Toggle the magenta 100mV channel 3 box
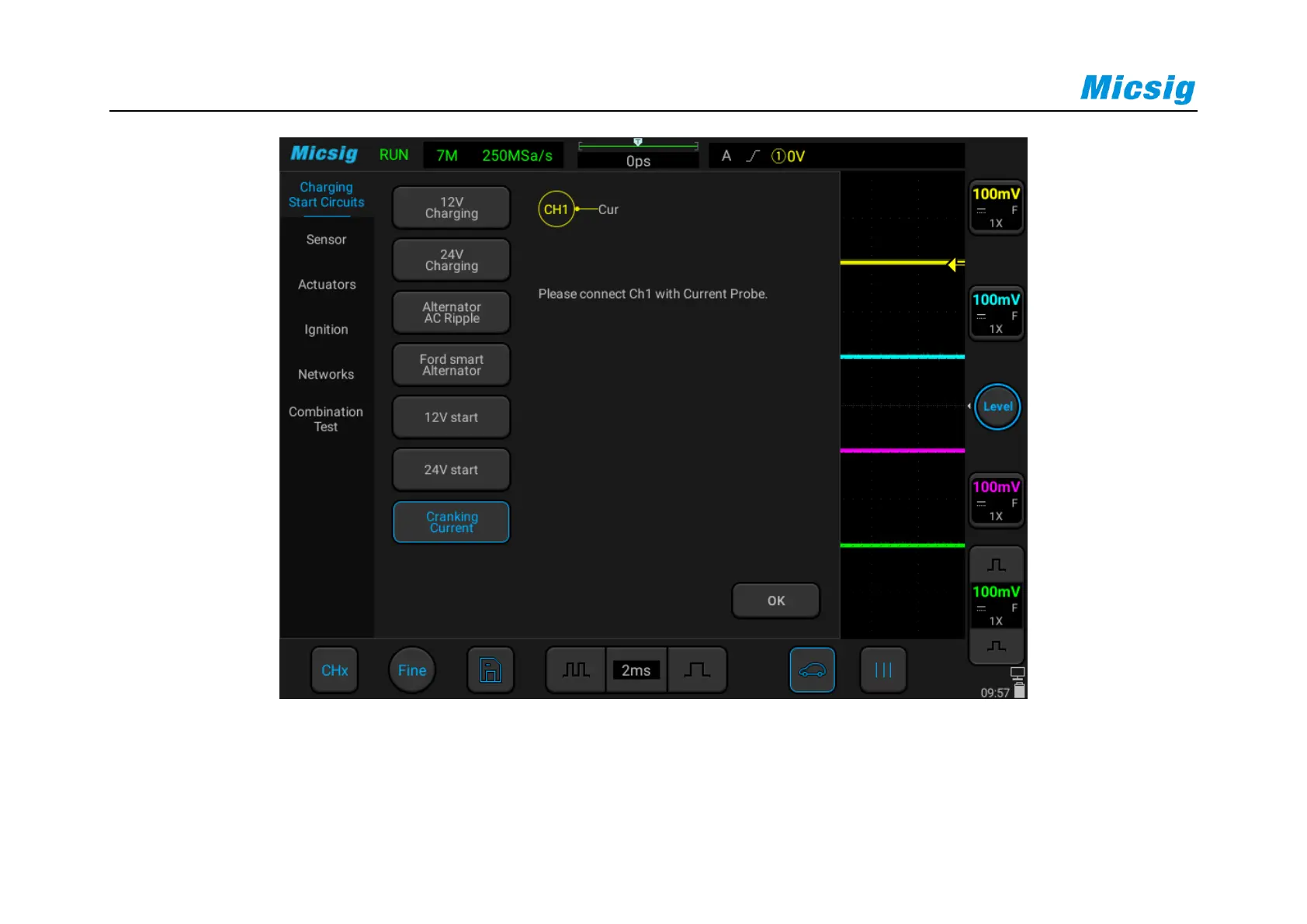Viewport: 1307px width, 924px height. 997,500
